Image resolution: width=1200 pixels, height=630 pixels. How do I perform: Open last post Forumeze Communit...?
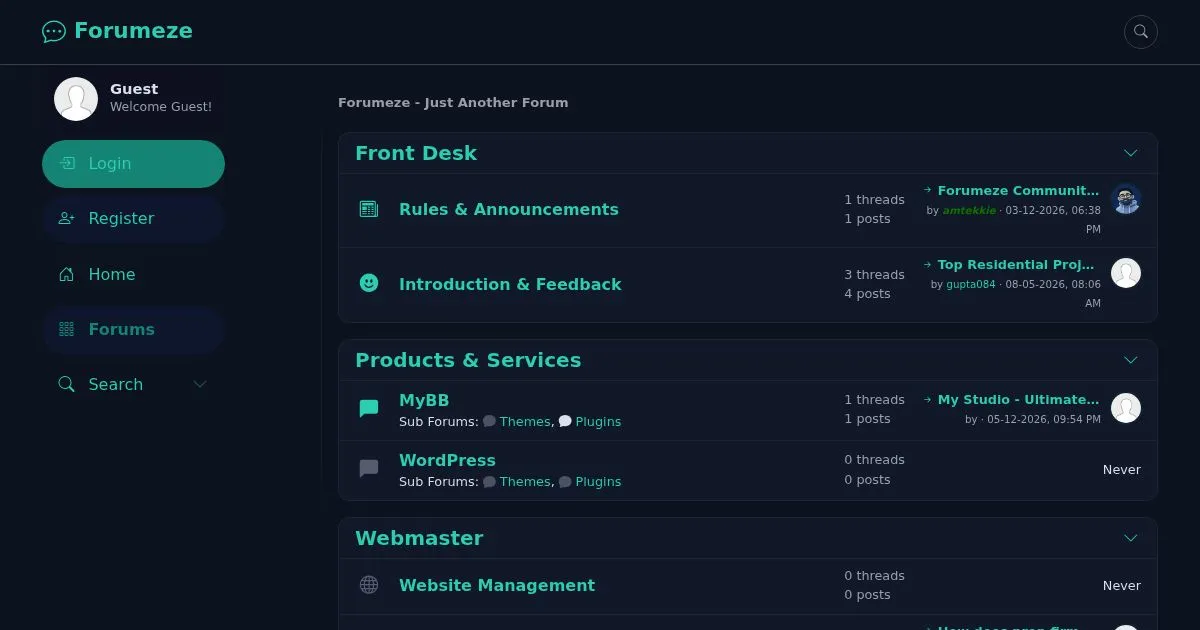1018,191
